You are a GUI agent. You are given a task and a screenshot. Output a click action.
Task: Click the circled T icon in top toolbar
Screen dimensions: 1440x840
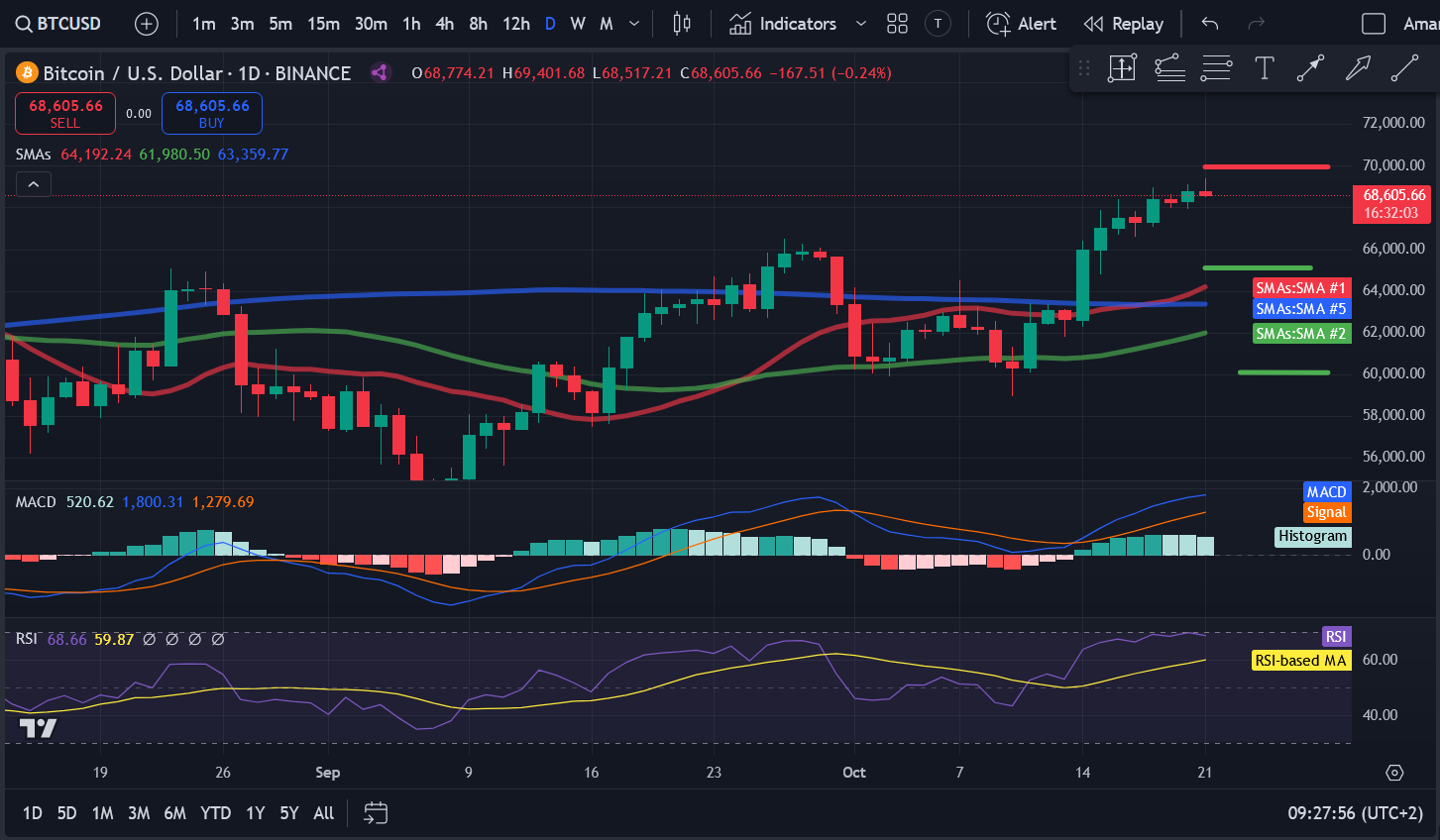pyautogui.click(x=938, y=24)
